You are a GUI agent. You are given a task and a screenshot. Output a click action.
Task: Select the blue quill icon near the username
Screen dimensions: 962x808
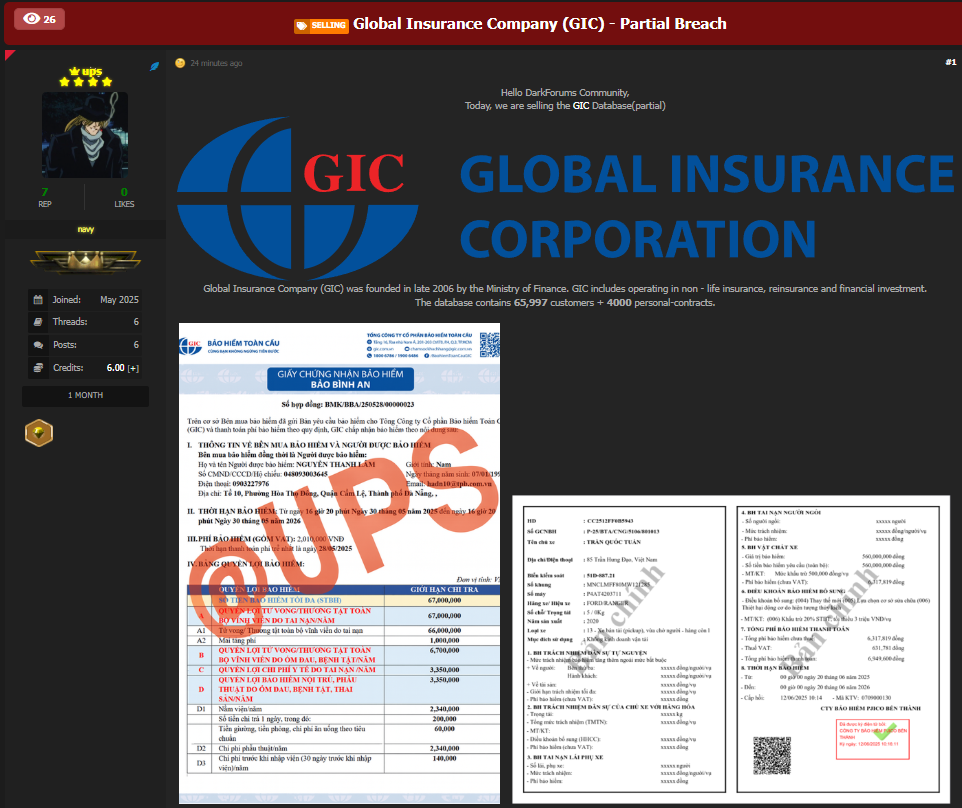tap(154, 65)
